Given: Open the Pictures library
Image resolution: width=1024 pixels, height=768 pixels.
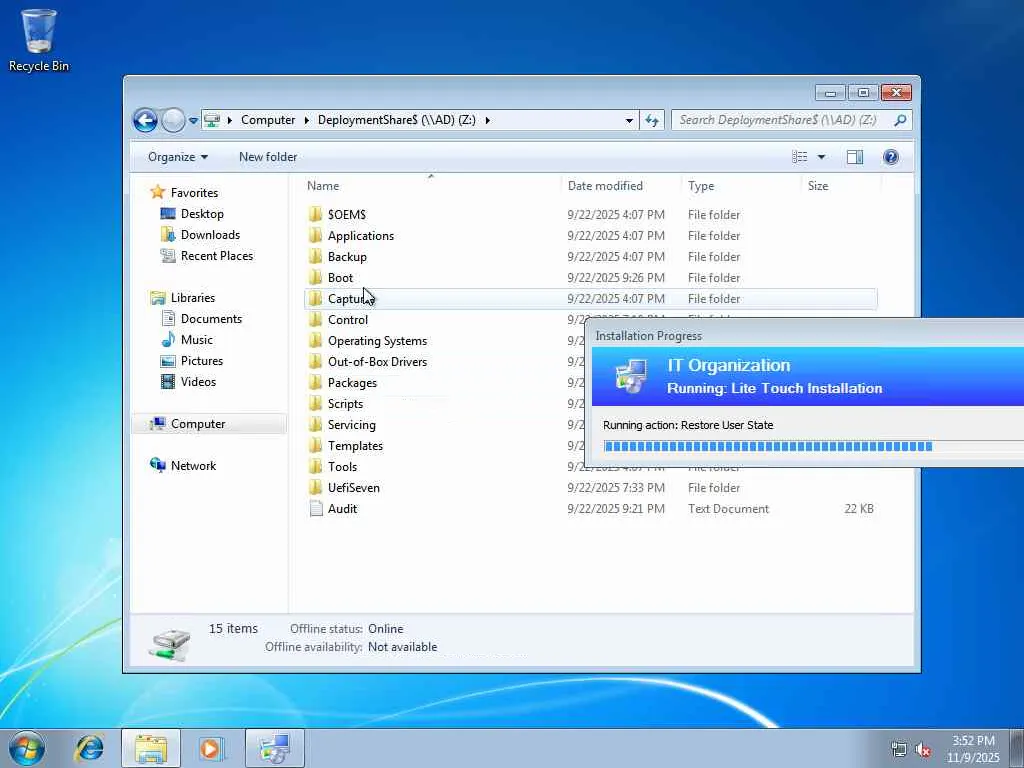Looking at the screenshot, I should [x=202, y=360].
